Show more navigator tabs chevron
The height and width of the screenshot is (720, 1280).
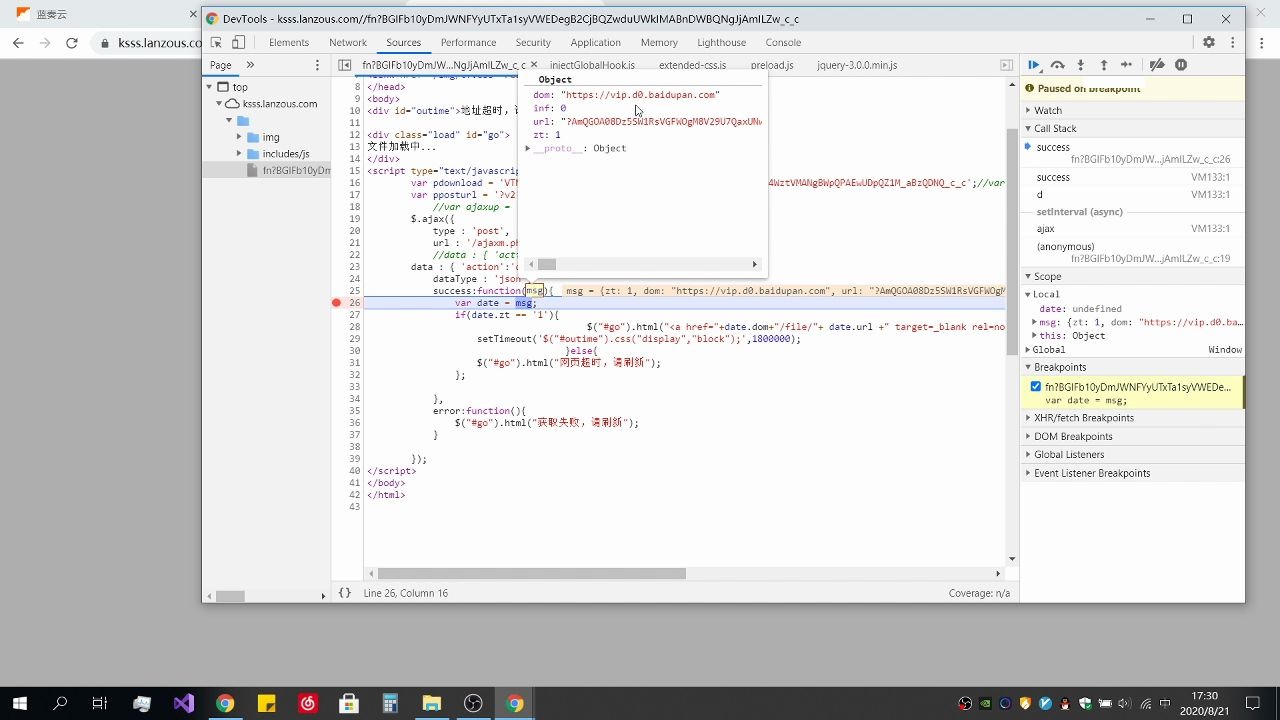(x=250, y=65)
